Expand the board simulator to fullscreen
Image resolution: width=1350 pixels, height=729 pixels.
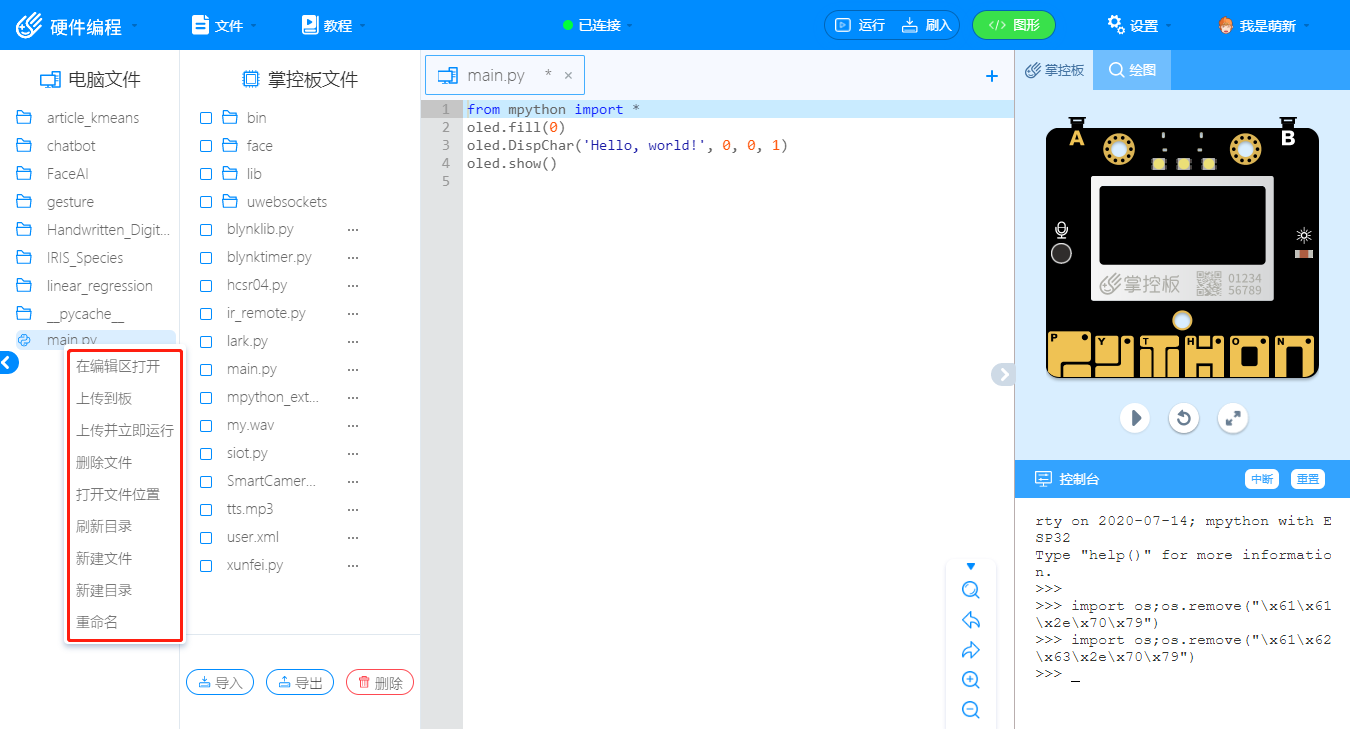click(1234, 417)
